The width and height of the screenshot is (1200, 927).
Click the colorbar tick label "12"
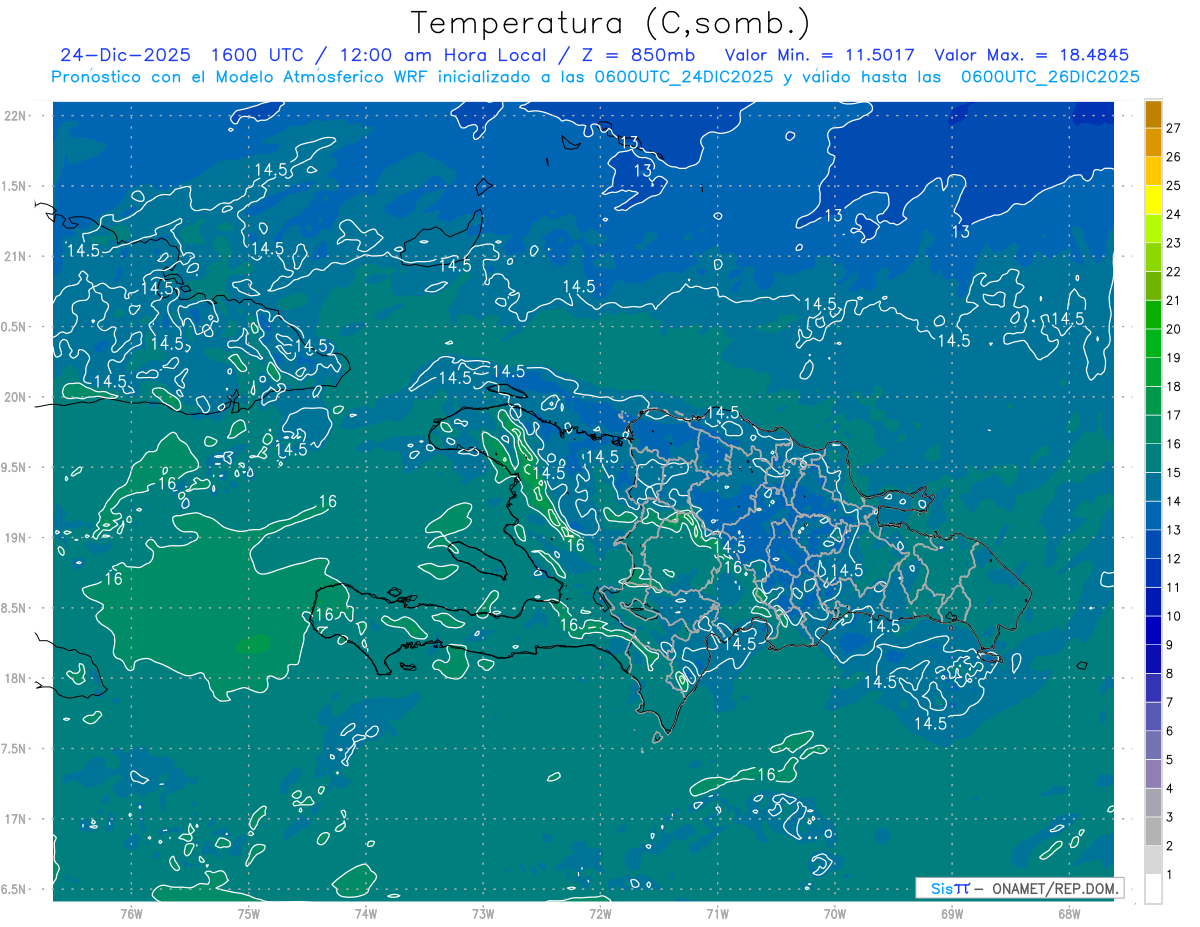point(1174,558)
